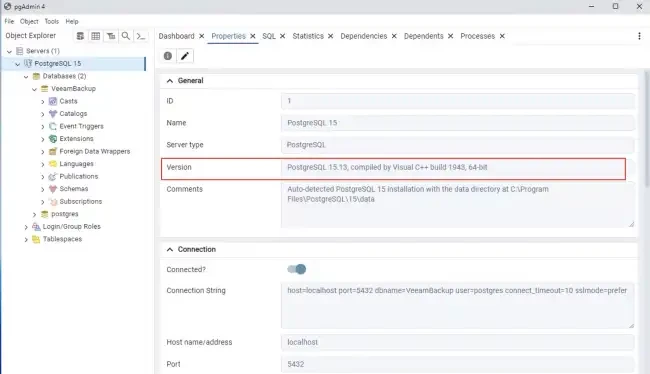This screenshot has height=374, width=650.
Task: Expand the Schemas tree node
Action: pos(42,189)
